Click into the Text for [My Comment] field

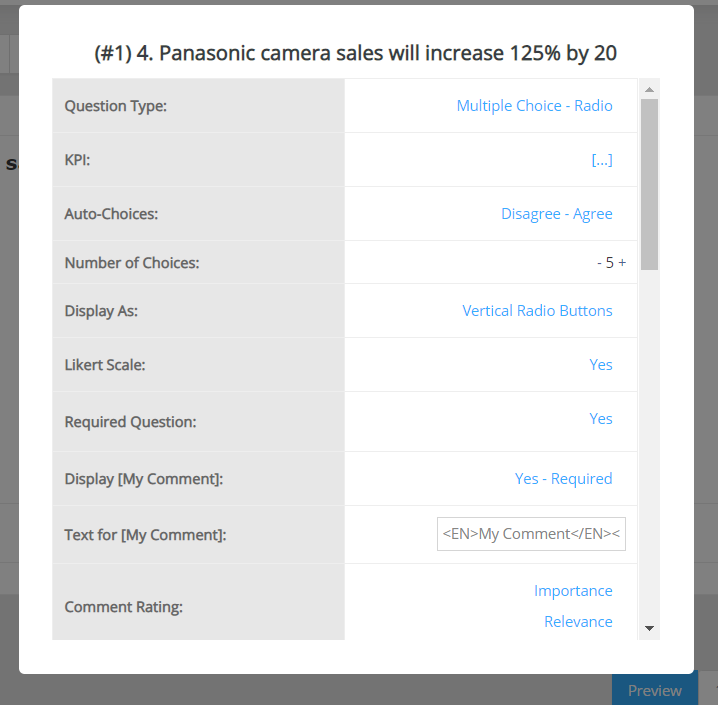coord(531,534)
